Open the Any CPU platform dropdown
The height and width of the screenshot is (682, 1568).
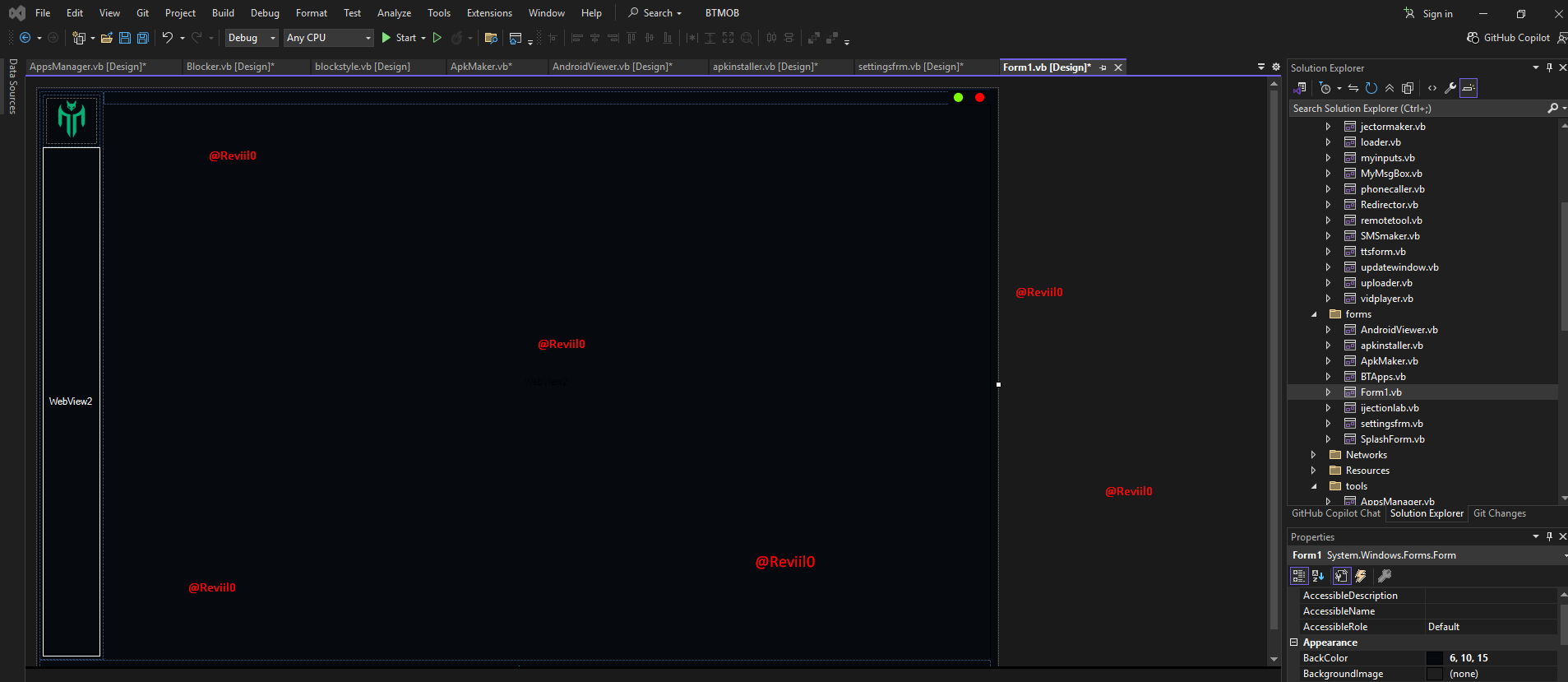coord(329,38)
